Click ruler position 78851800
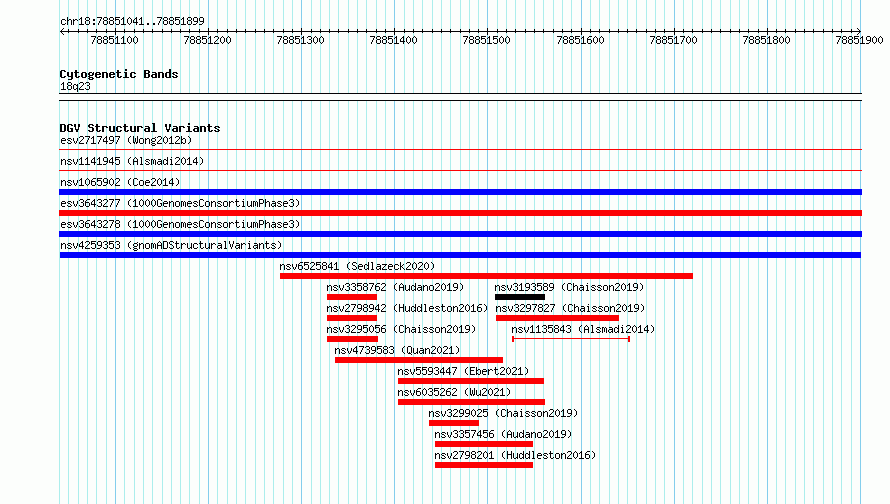The image size is (890, 504). [x=766, y=40]
